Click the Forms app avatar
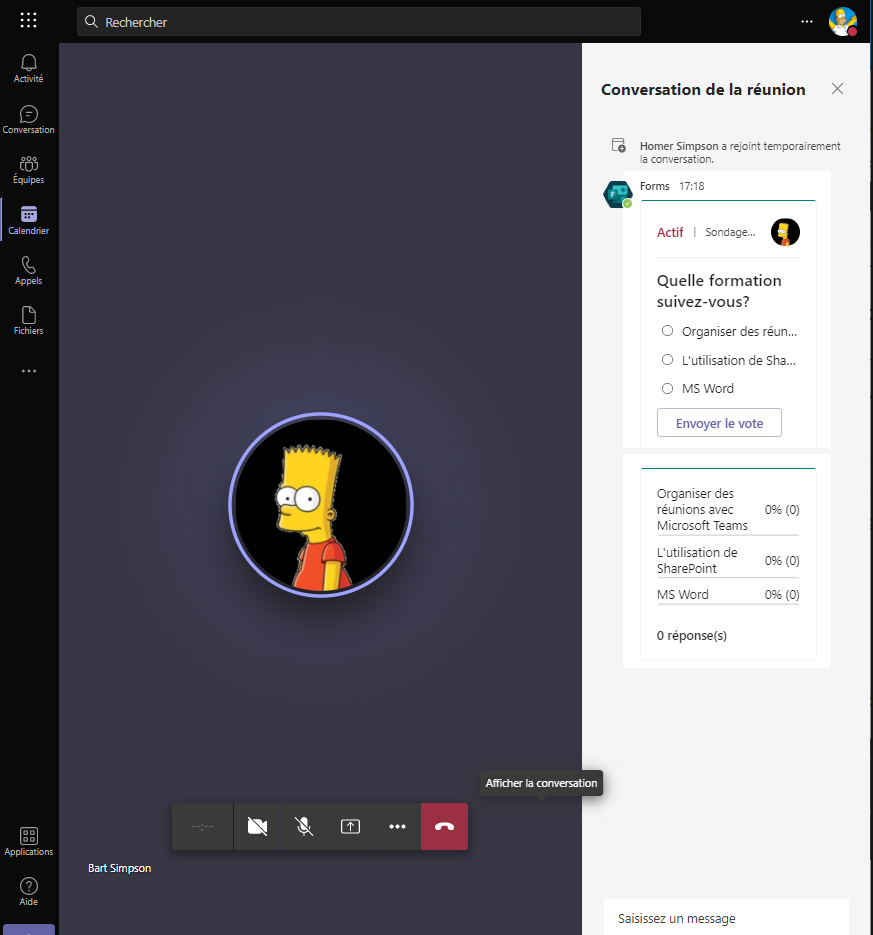873x935 pixels. click(618, 194)
